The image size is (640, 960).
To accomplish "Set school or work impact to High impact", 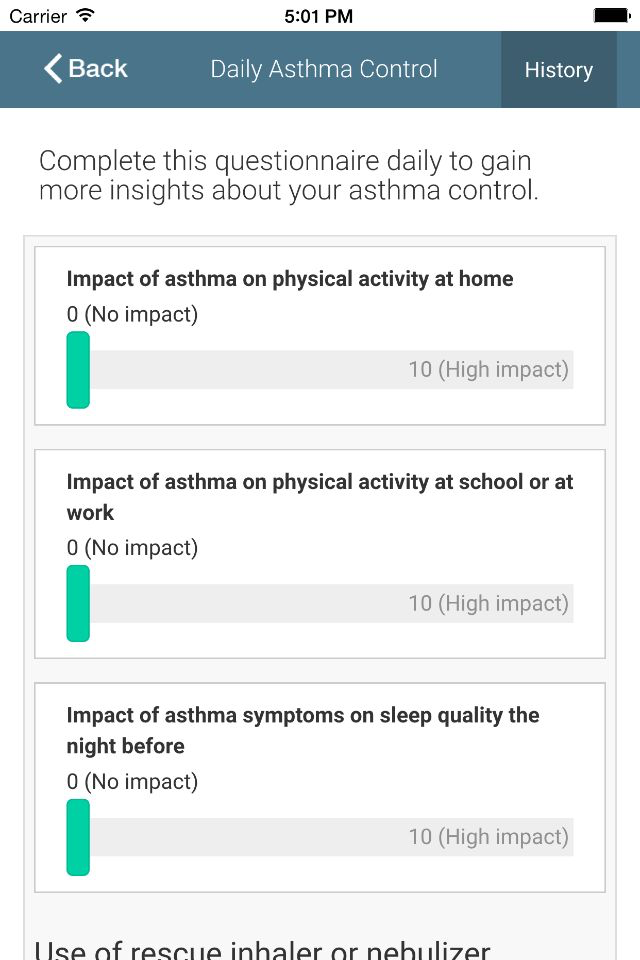I will [489, 604].
